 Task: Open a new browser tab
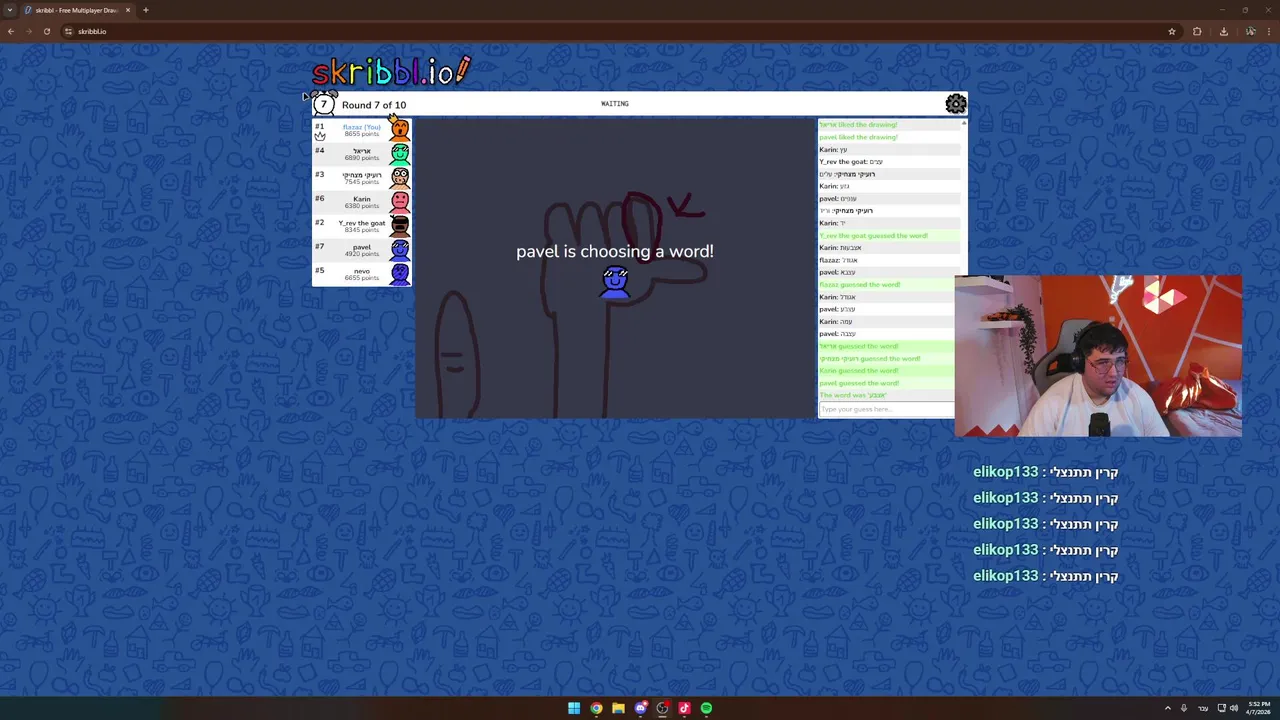click(145, 10)
